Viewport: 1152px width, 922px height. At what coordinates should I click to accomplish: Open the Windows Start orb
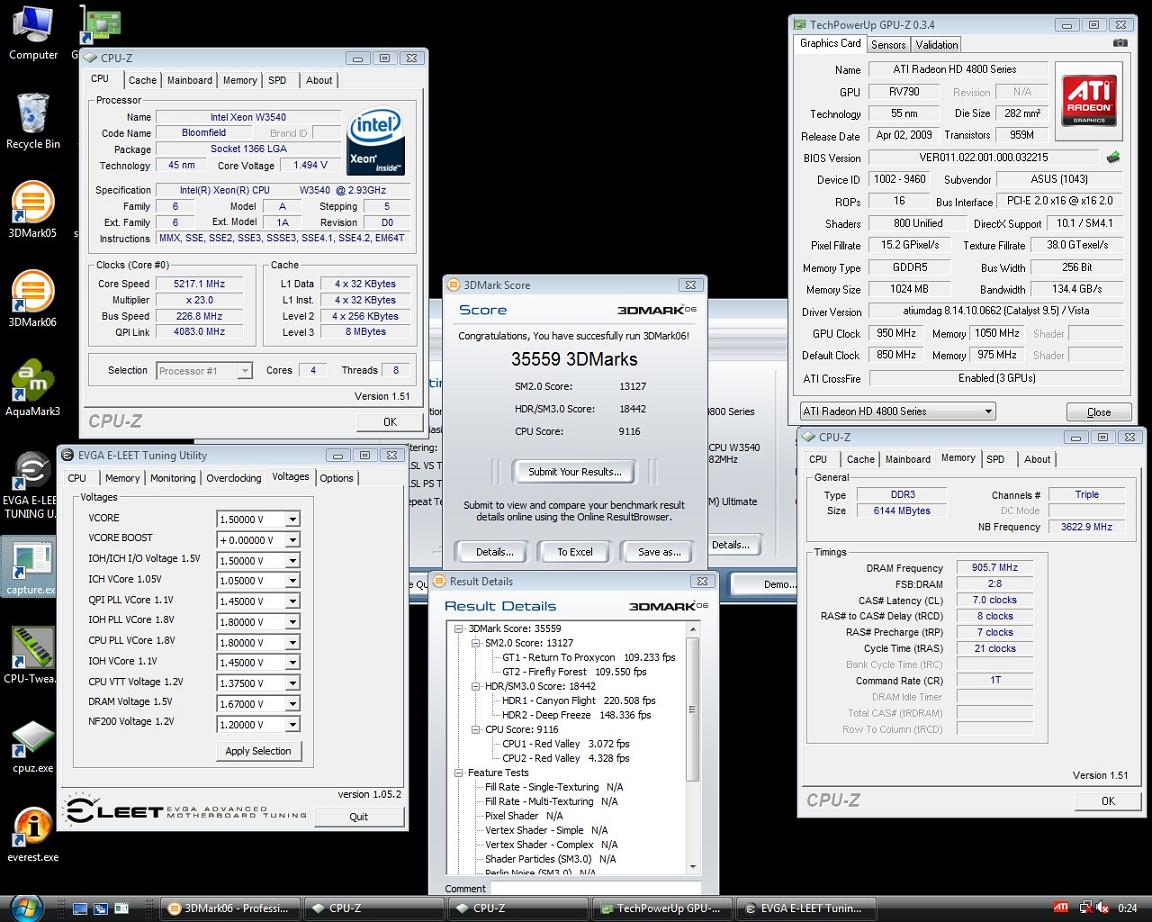click(26, 908)
